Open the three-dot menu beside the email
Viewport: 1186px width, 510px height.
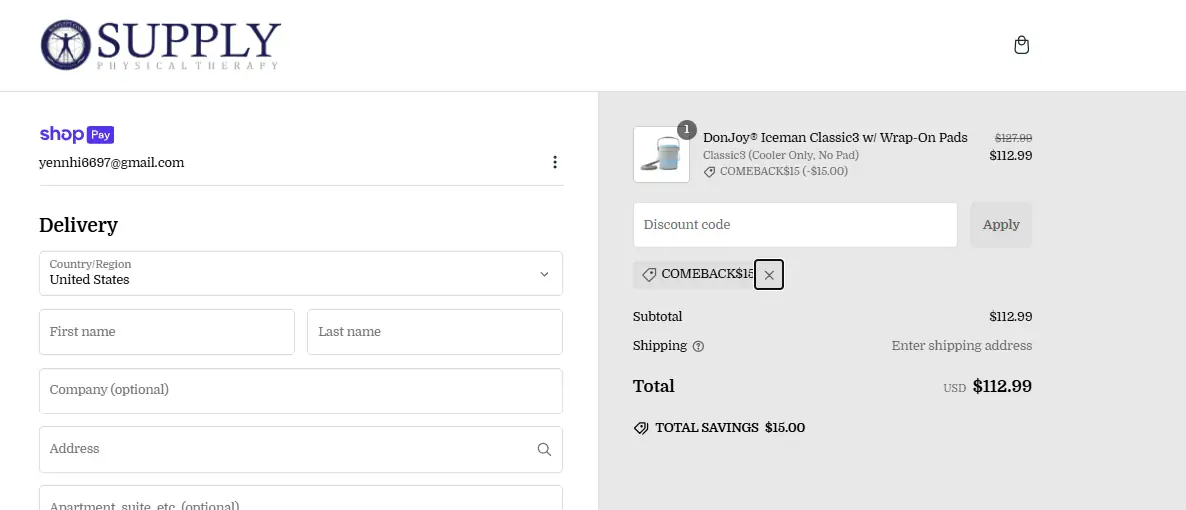(555, 162)
